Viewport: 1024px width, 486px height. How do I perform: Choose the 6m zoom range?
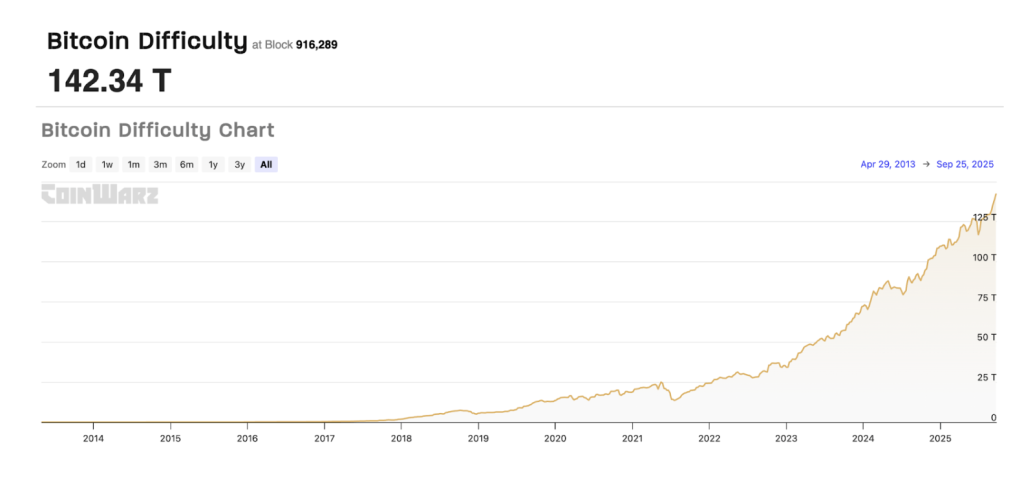click(x=186, y=164)
